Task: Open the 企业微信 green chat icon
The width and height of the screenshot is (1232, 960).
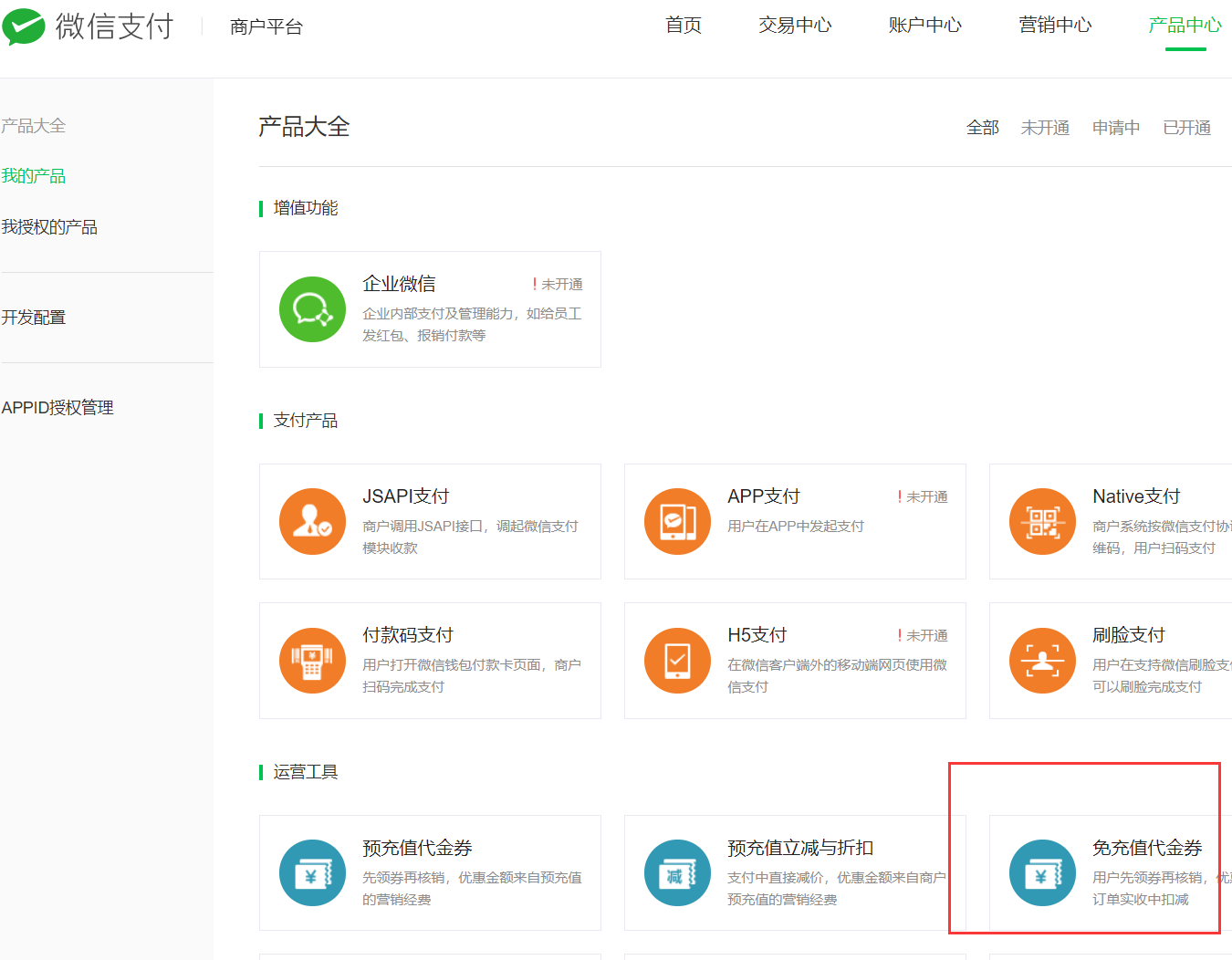Action: coord(312,309)
